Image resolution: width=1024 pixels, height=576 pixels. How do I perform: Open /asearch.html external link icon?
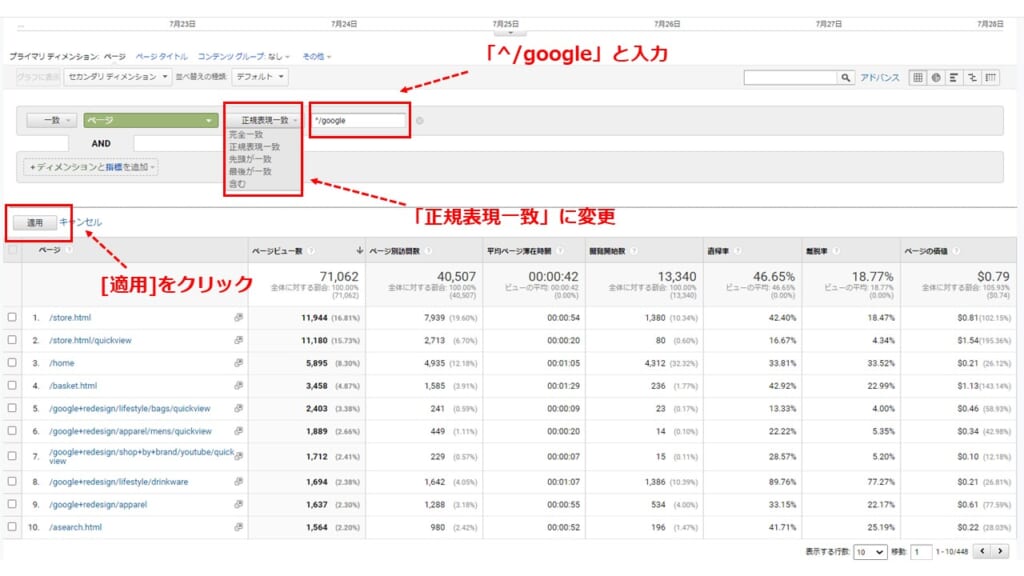click(238, 527)
